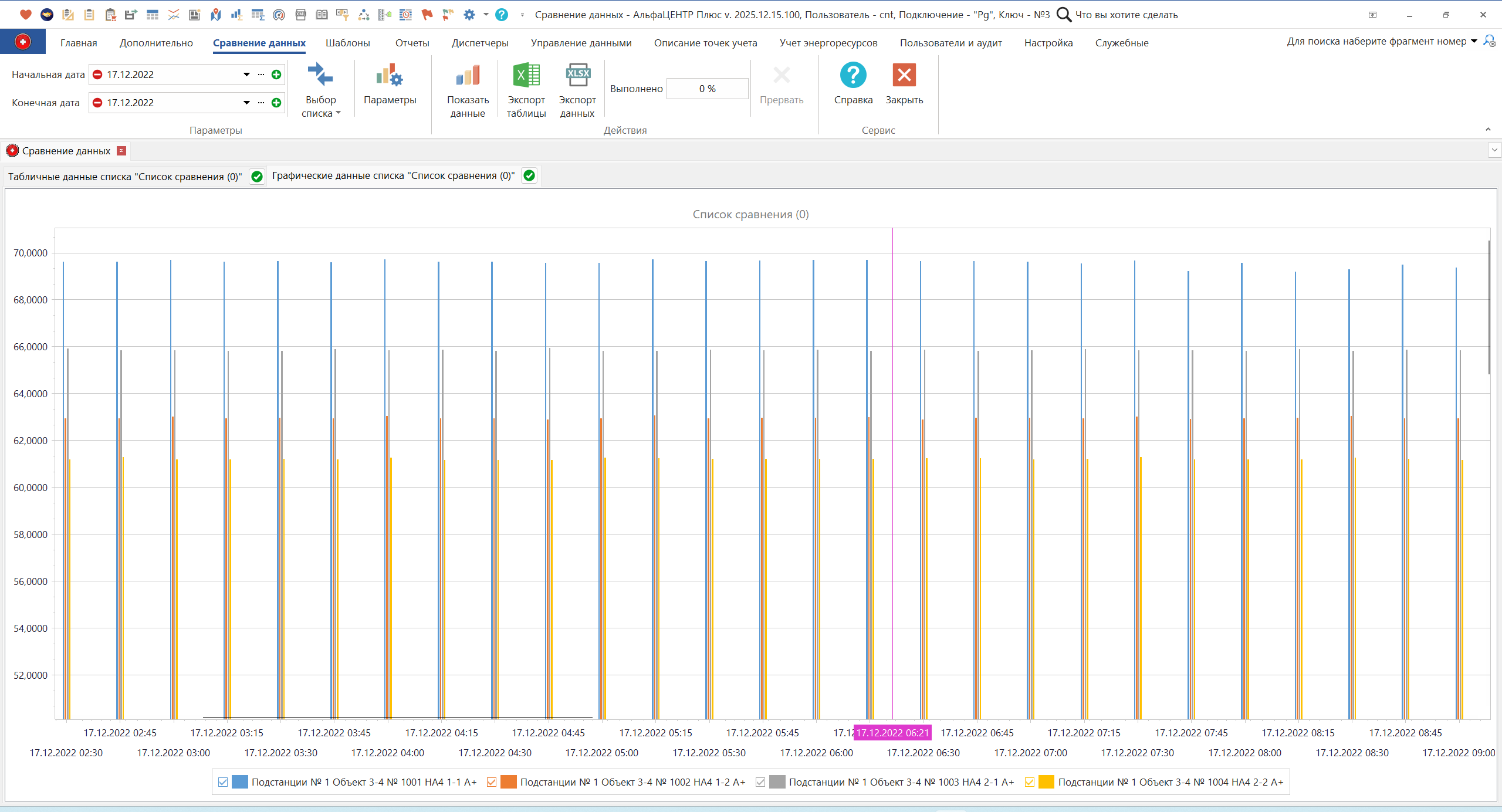This screenshot has height=812, width=1502.
Task: Click the Справка help icon
Action: click(x=853, y=76)
